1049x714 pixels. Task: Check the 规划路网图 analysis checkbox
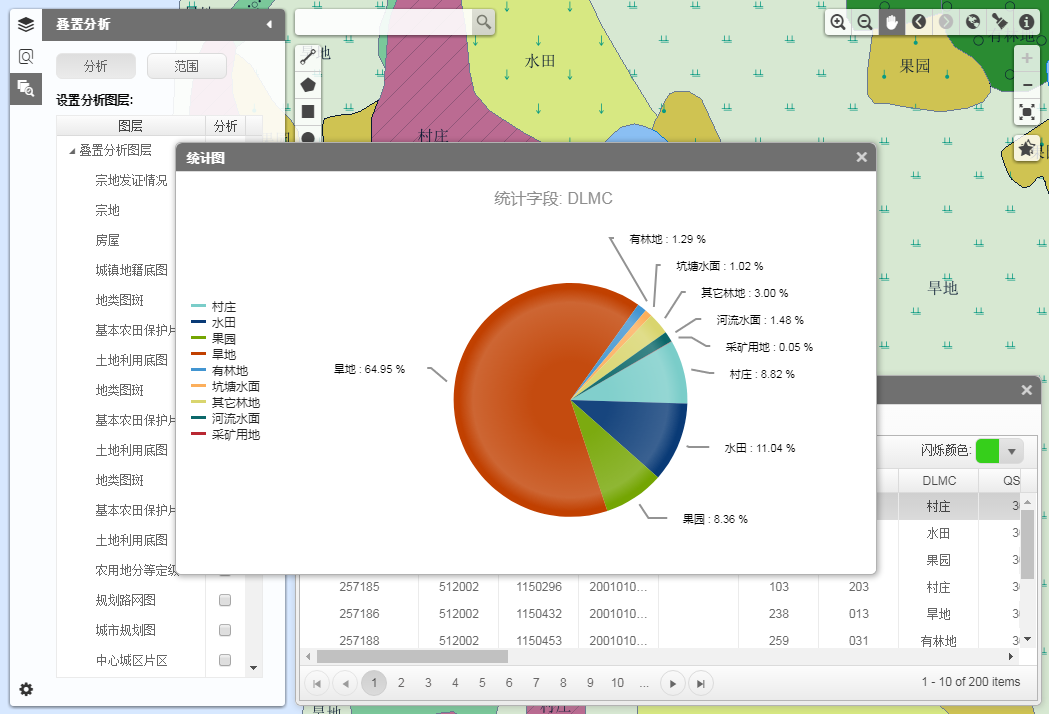[225, 600]
